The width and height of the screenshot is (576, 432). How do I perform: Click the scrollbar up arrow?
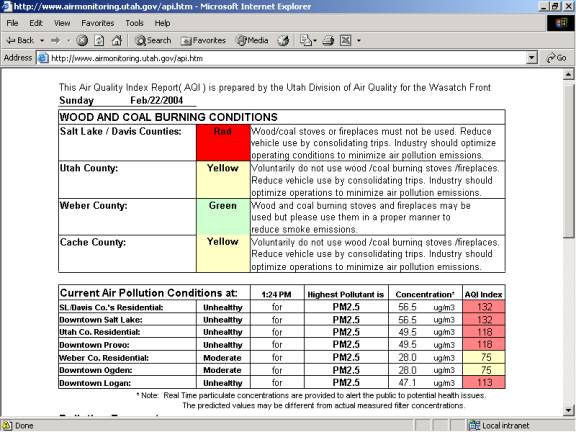[x=568, y=75]
